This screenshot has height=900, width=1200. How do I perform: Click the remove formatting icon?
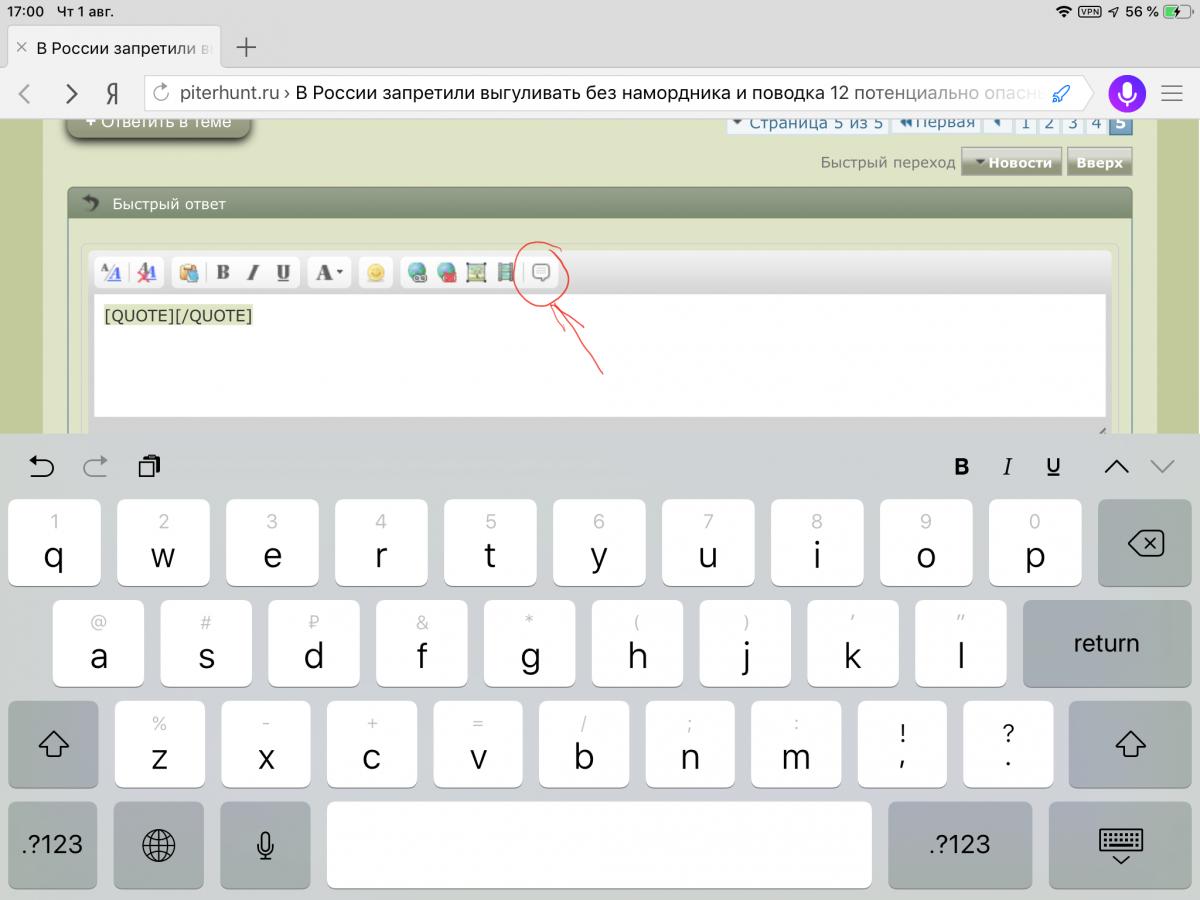click(x=147, y=272)
